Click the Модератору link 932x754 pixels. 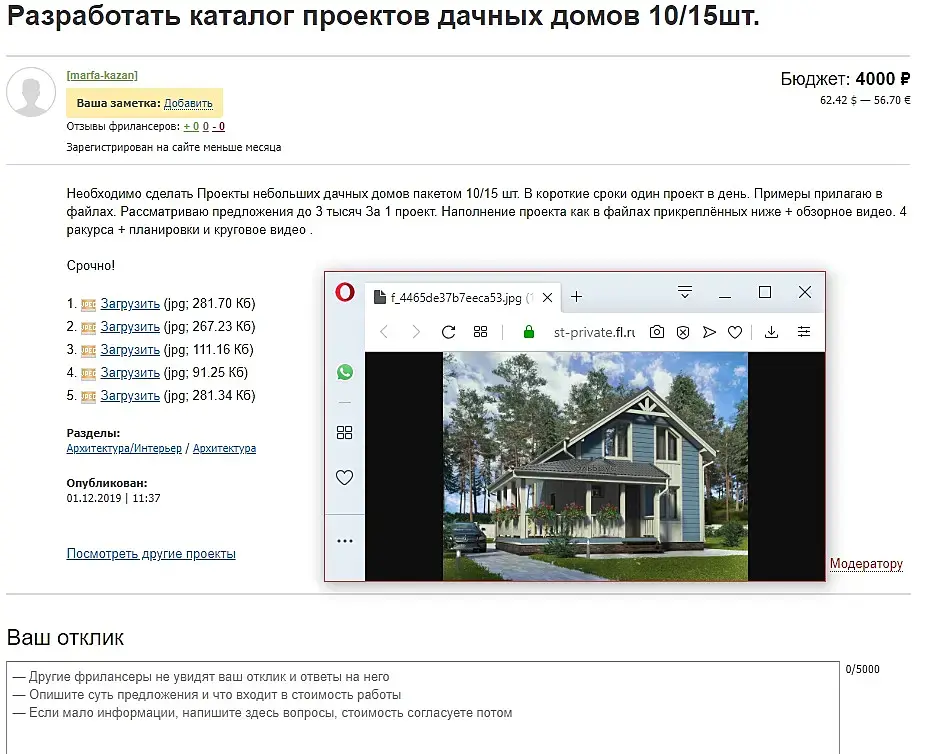click(x=866, y=563)
